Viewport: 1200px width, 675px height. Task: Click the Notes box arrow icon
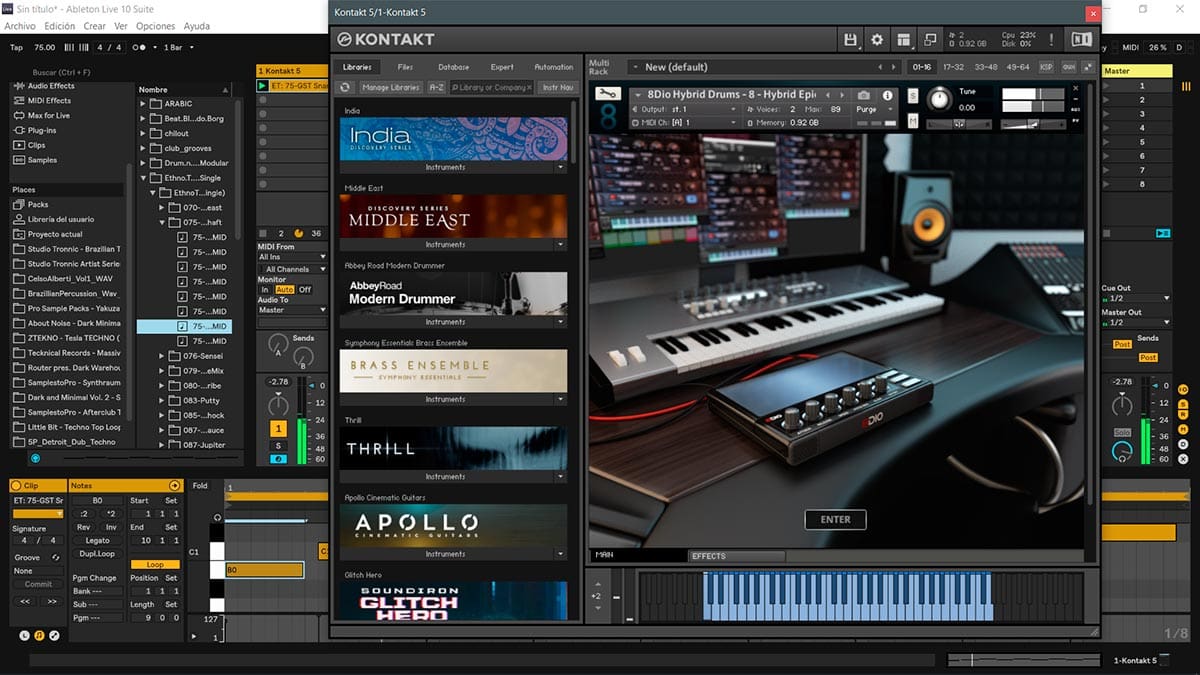pyautogui.click(x=174, y=485)
